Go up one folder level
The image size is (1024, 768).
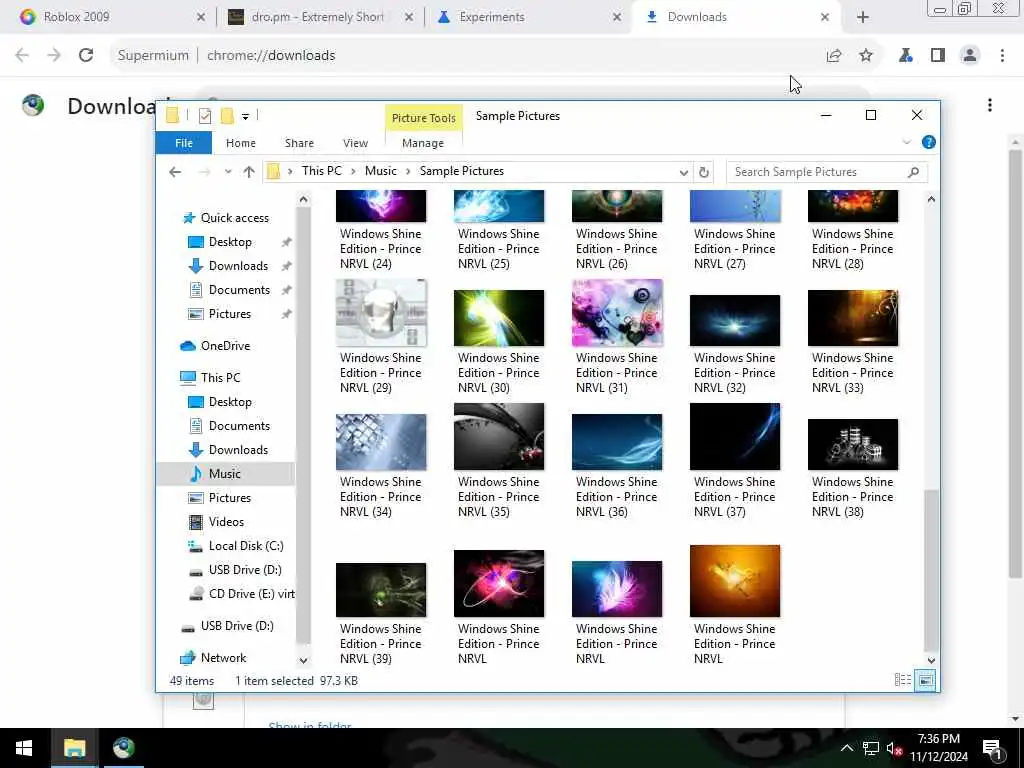pos(249,172)
